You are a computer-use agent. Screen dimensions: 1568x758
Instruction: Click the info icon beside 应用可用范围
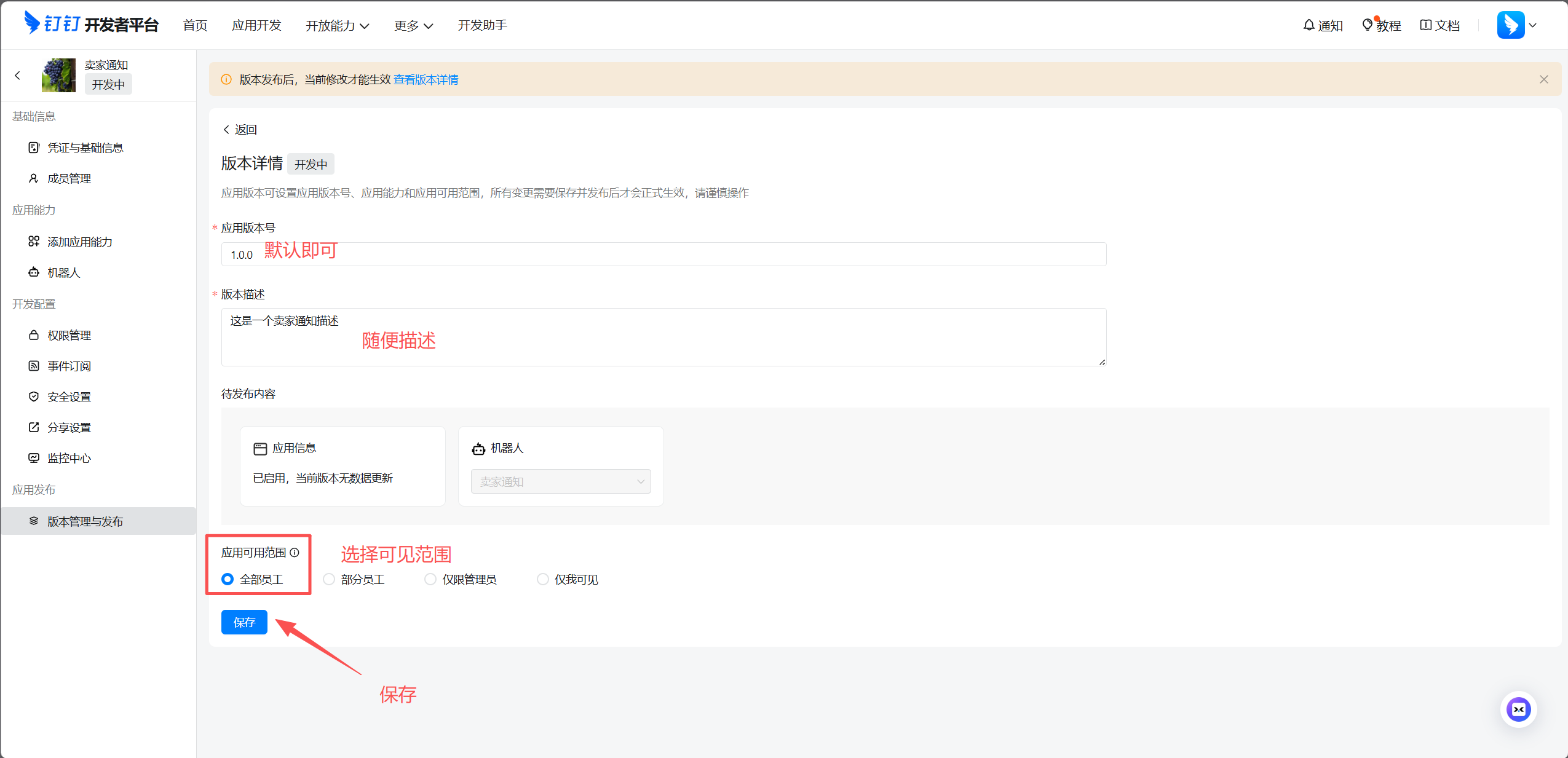295,553
